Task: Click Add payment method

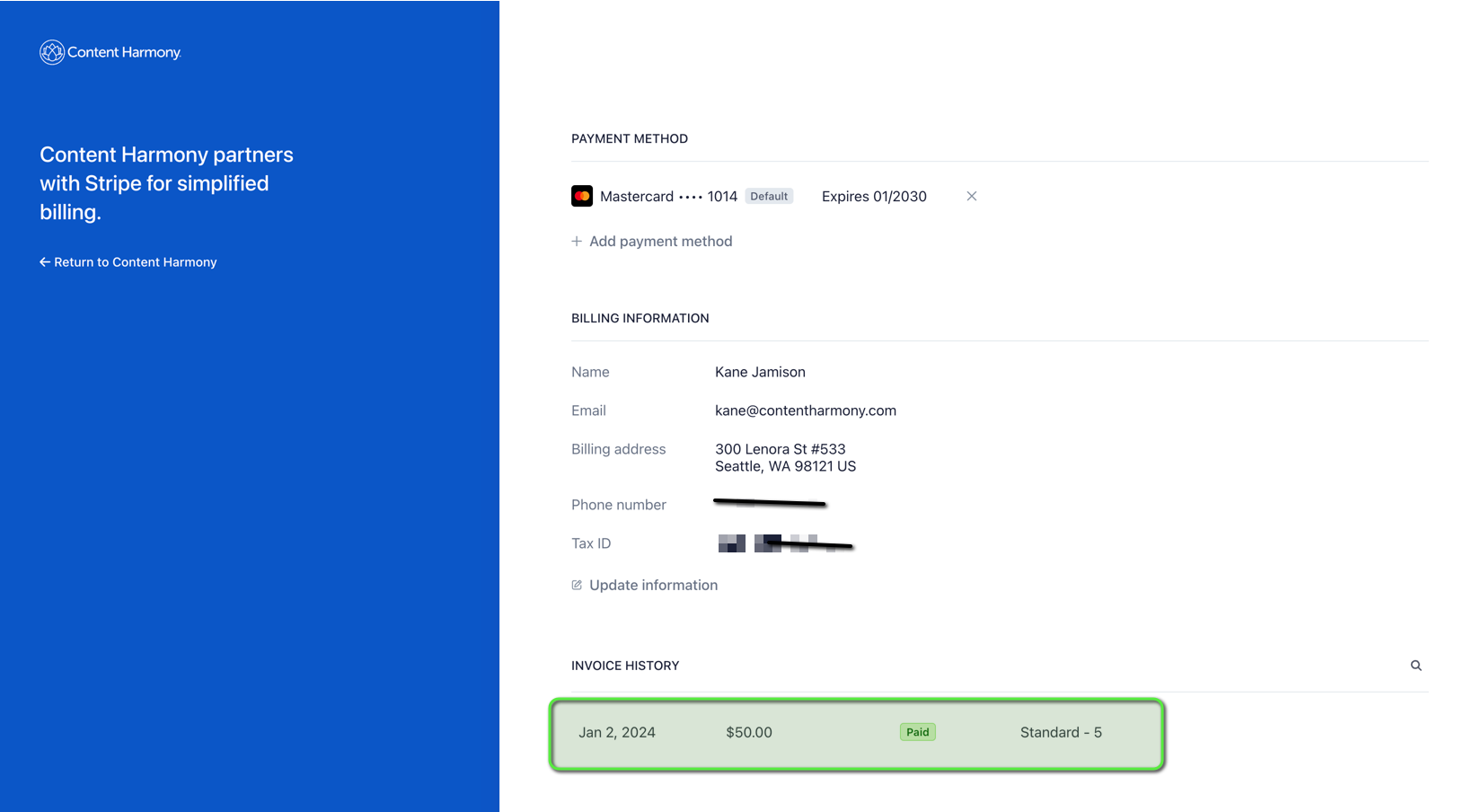Action: coord(652,241)
